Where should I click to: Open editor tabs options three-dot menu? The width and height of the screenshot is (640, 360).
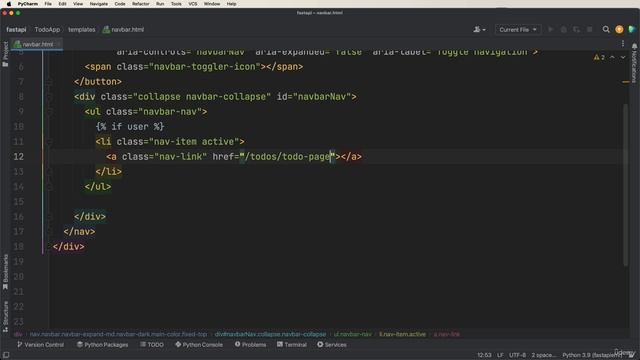pyautogui.click(x=623, y=44)
